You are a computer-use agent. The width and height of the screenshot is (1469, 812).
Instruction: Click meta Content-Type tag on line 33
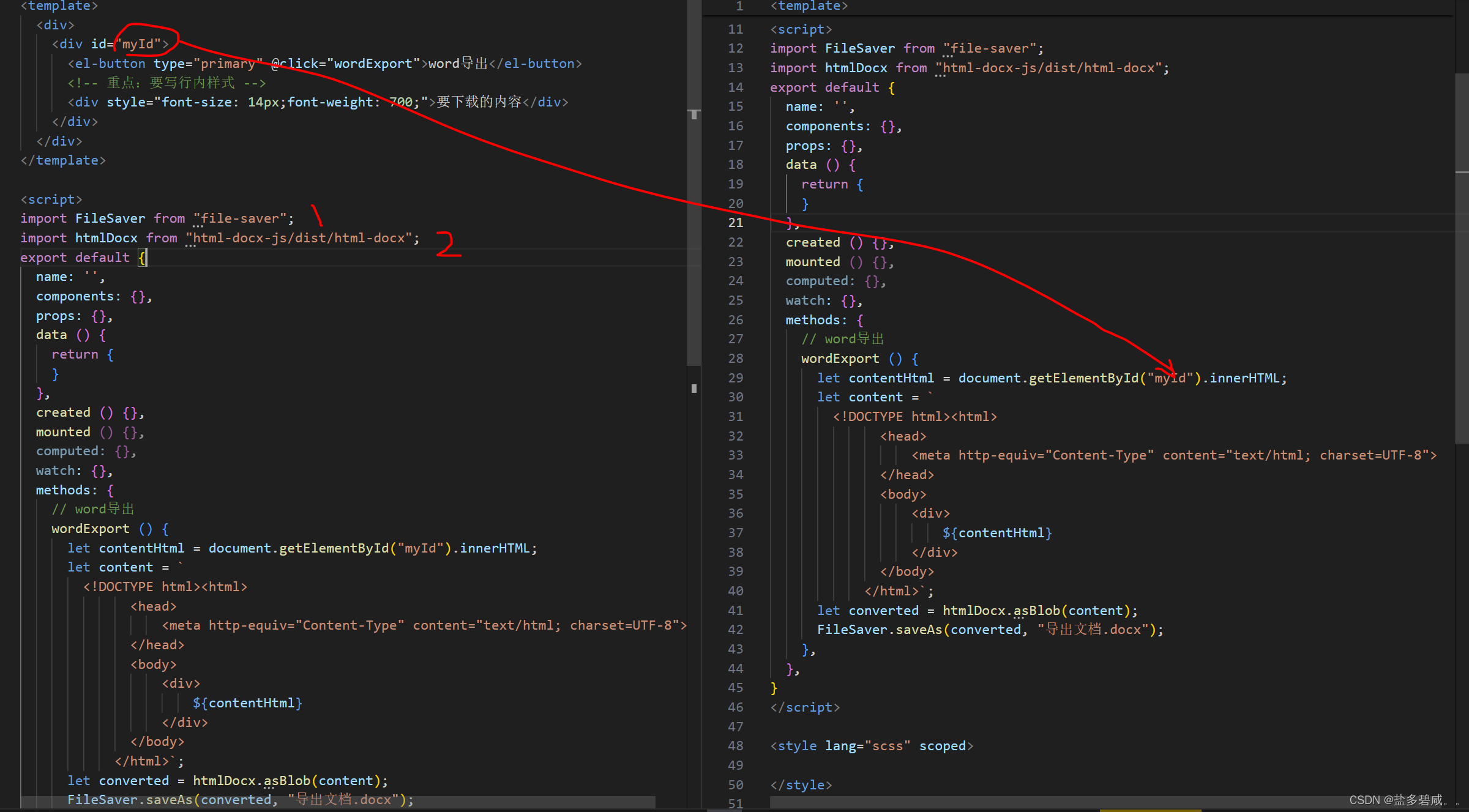(x=1174, y=455)
